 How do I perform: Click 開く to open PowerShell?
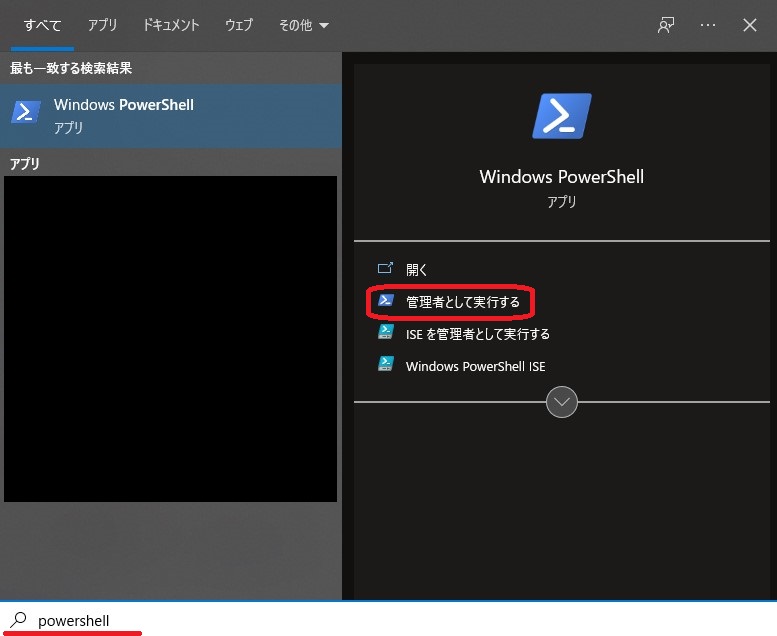point(416,270)
